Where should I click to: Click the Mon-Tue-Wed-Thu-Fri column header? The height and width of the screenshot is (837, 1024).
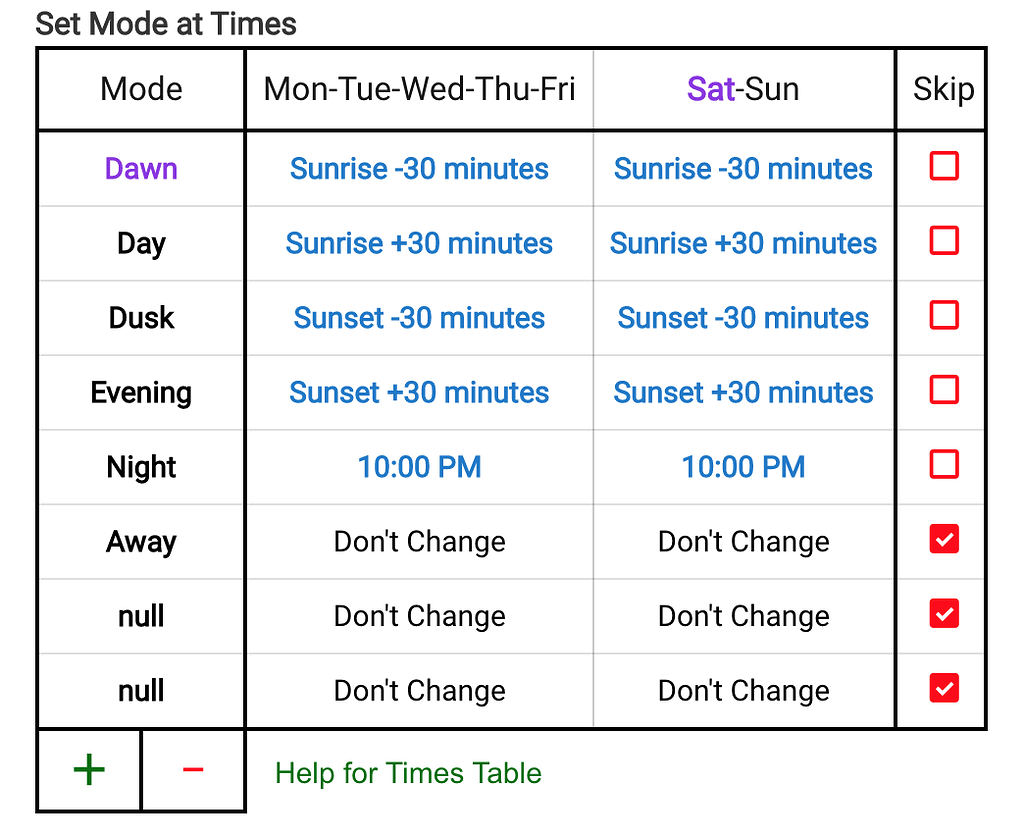point(419,89)
